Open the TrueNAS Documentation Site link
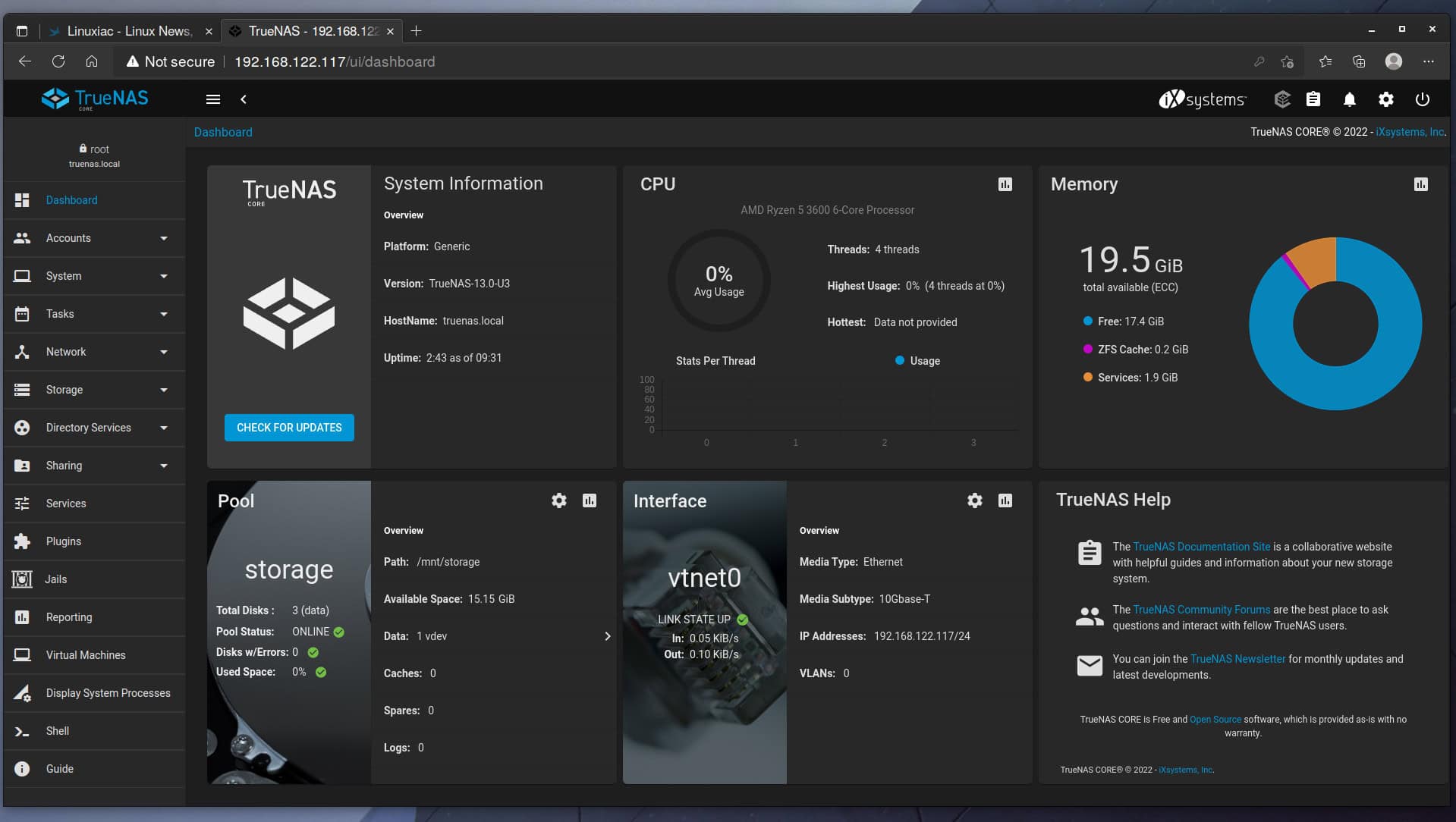 tap(1200, 547)
